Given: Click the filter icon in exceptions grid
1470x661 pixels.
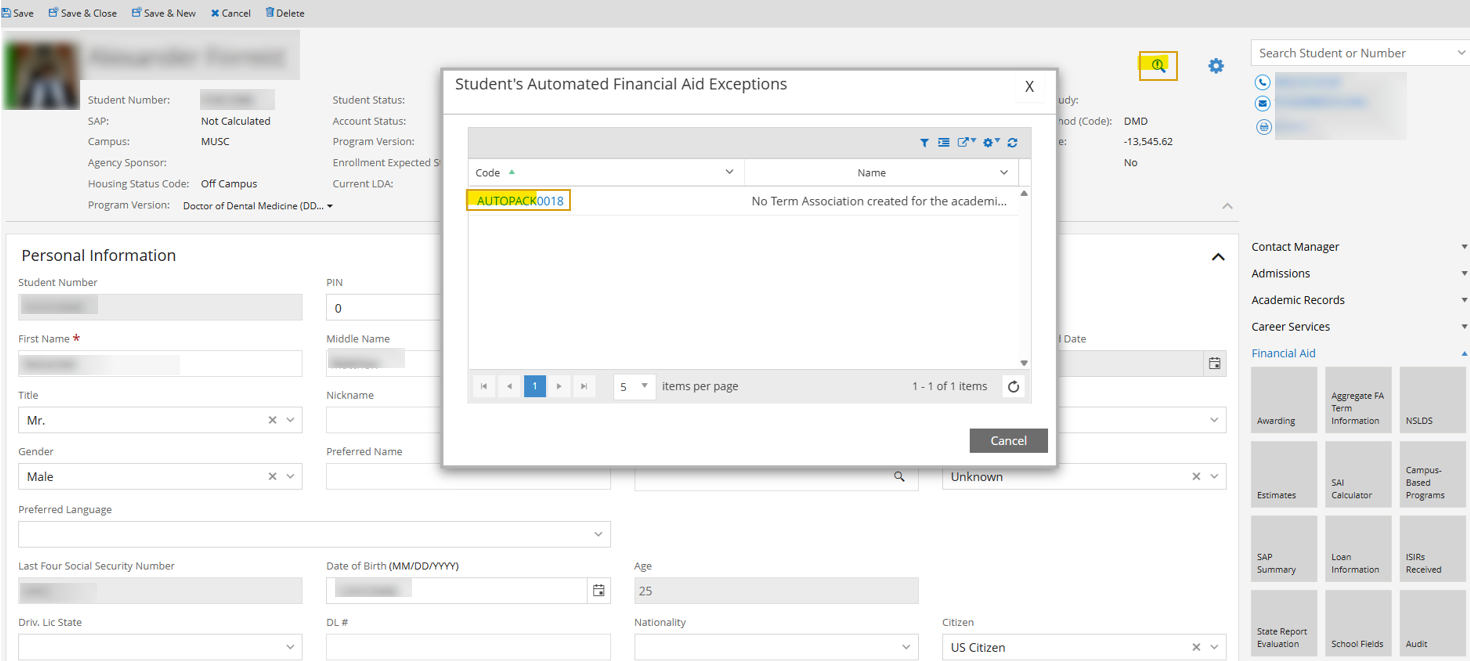Looking at the screenshot, I should 924,143.
